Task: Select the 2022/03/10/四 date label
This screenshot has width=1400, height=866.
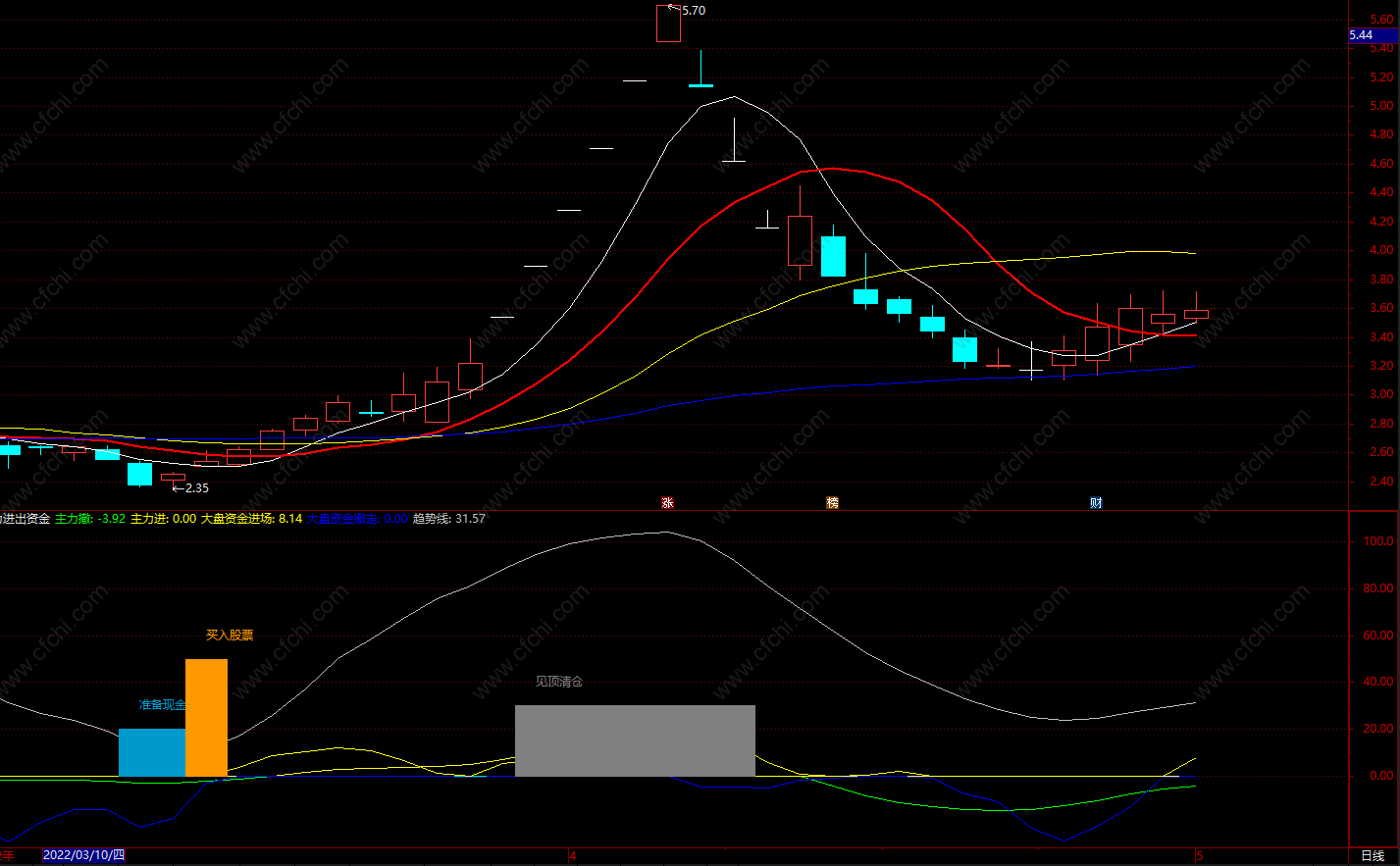Action: click(83, 855)
